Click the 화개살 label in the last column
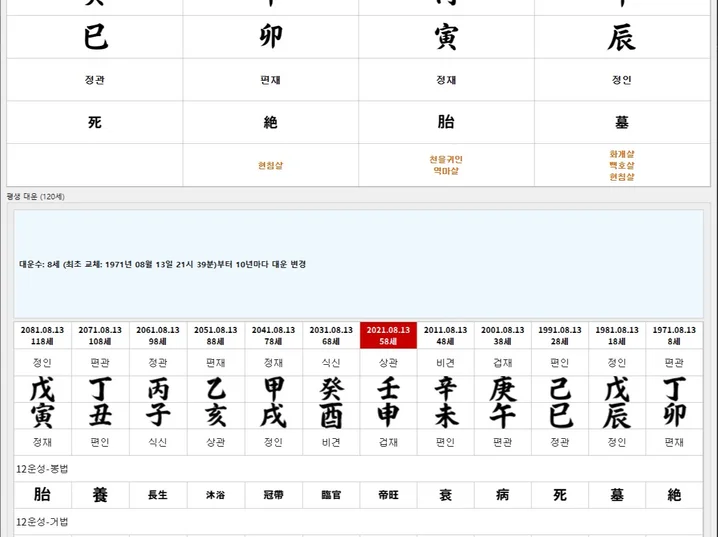This screenshot has height=537, width=718. (621, 154)
